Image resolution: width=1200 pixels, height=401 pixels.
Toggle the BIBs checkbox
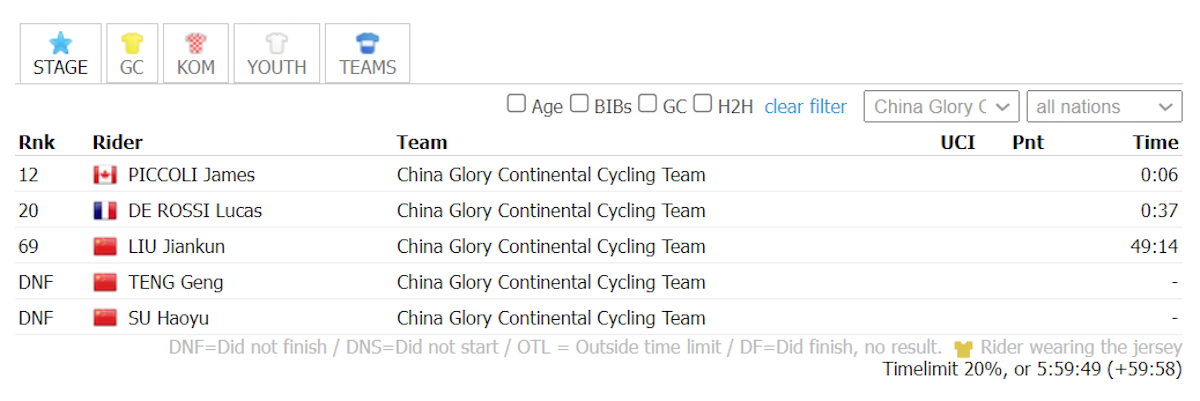[x=579, y=103]
